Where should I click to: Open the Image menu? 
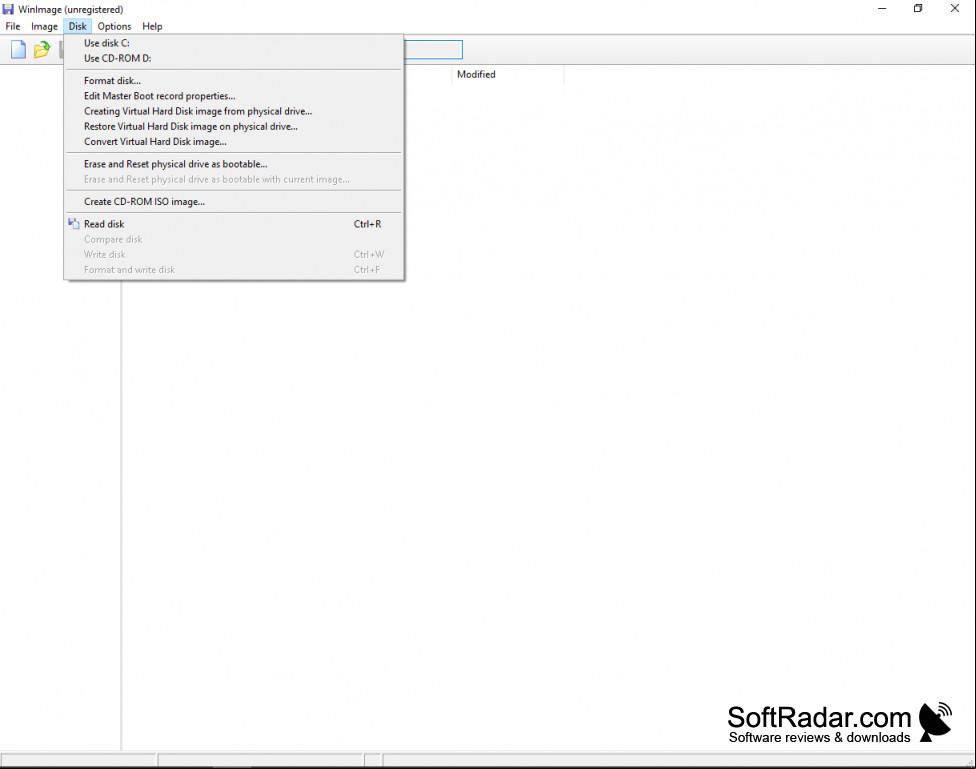[x=44, y=26]
